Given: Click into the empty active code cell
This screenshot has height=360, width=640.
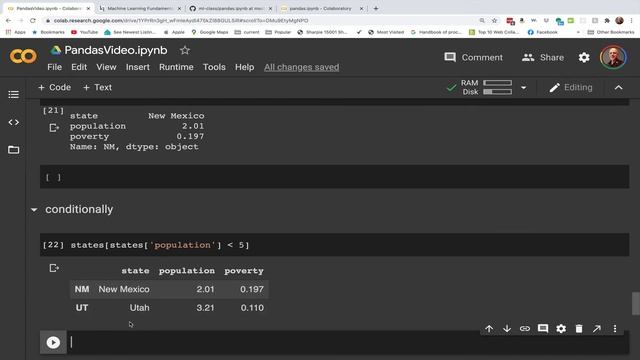Looking at the screenshot, I should (349, 342).
